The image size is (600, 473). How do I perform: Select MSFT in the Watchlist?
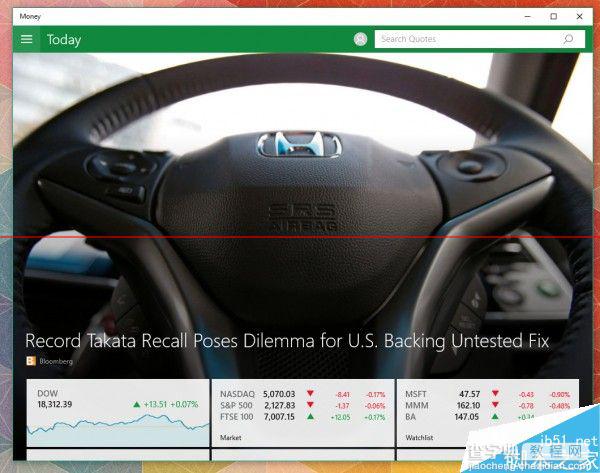(x=416, y=394)
